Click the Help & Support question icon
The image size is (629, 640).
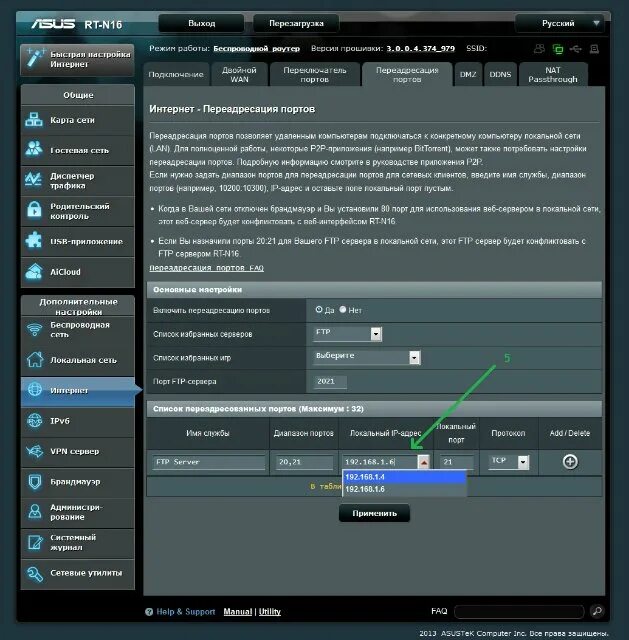click(x=149, y=611)
